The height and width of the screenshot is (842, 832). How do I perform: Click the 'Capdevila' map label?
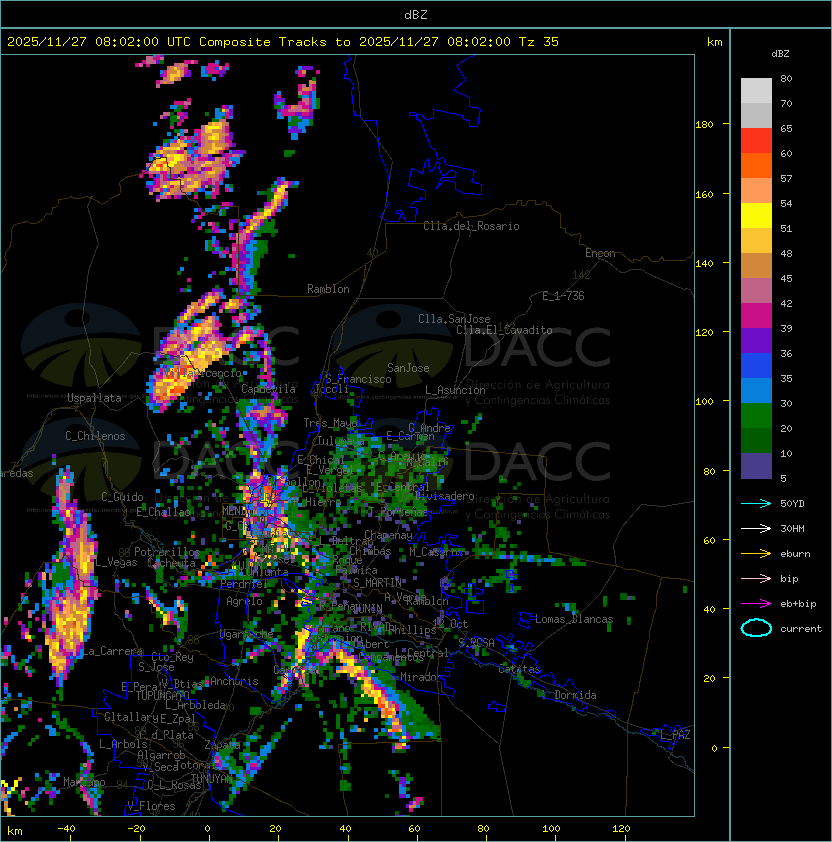coord(268,389)
